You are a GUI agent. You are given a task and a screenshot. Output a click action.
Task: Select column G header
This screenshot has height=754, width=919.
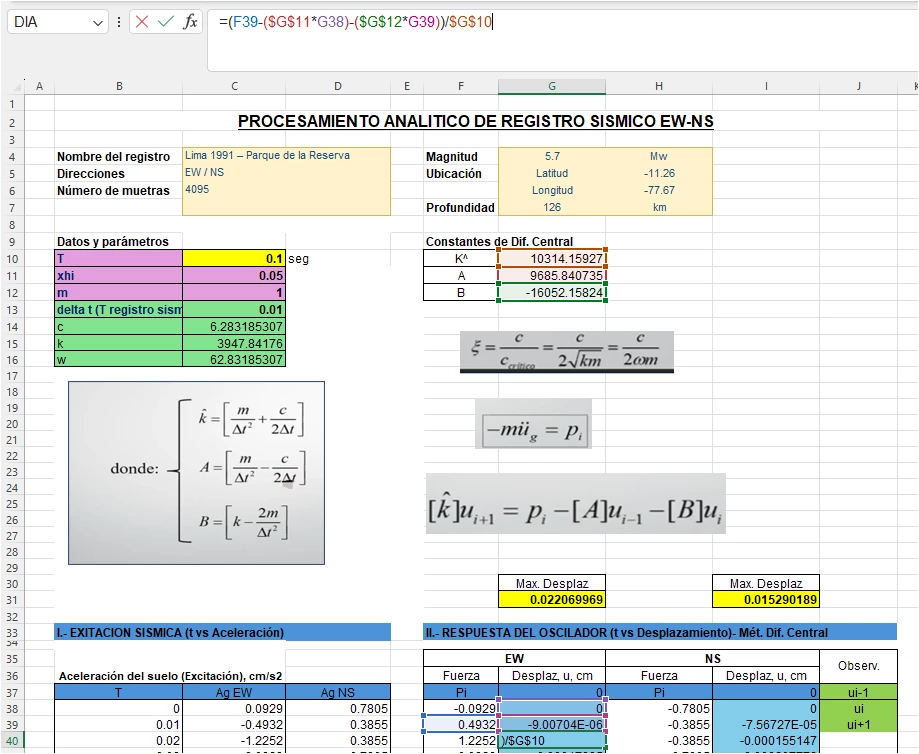pyautogui.click(x=552, y=86)
